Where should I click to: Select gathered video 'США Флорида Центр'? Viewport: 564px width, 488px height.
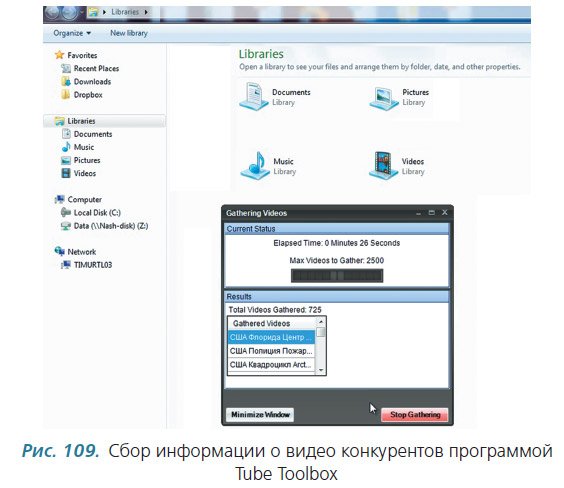[271, 337]
